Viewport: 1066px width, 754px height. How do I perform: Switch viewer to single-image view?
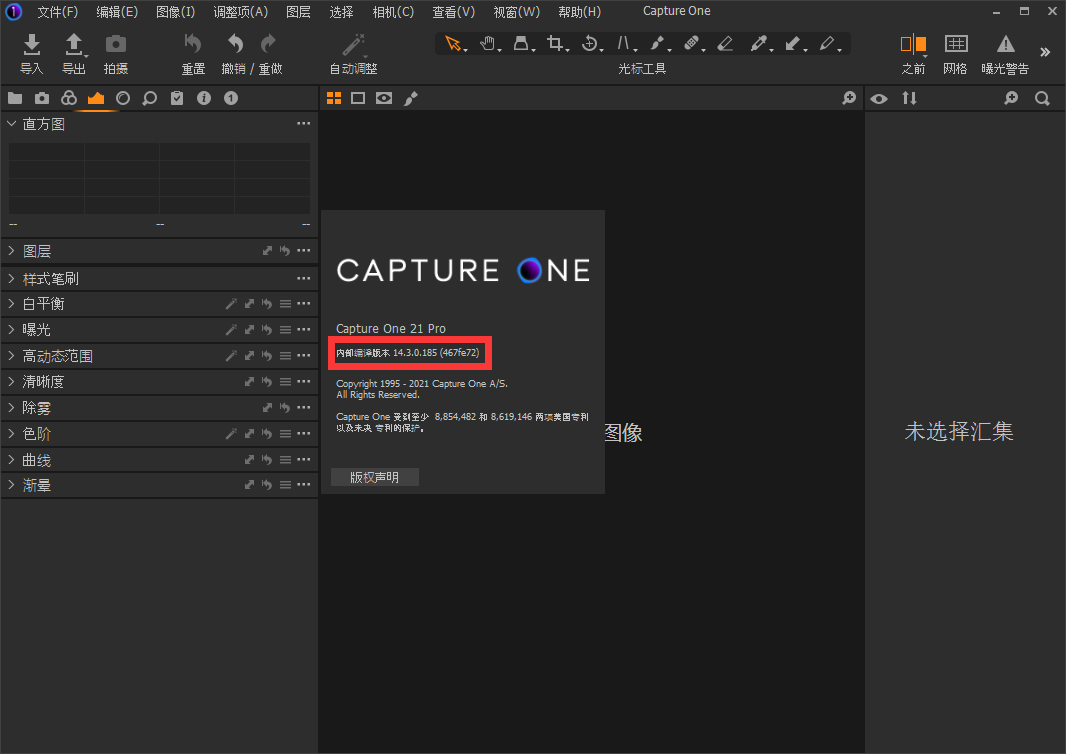click(x=358, y=99)
